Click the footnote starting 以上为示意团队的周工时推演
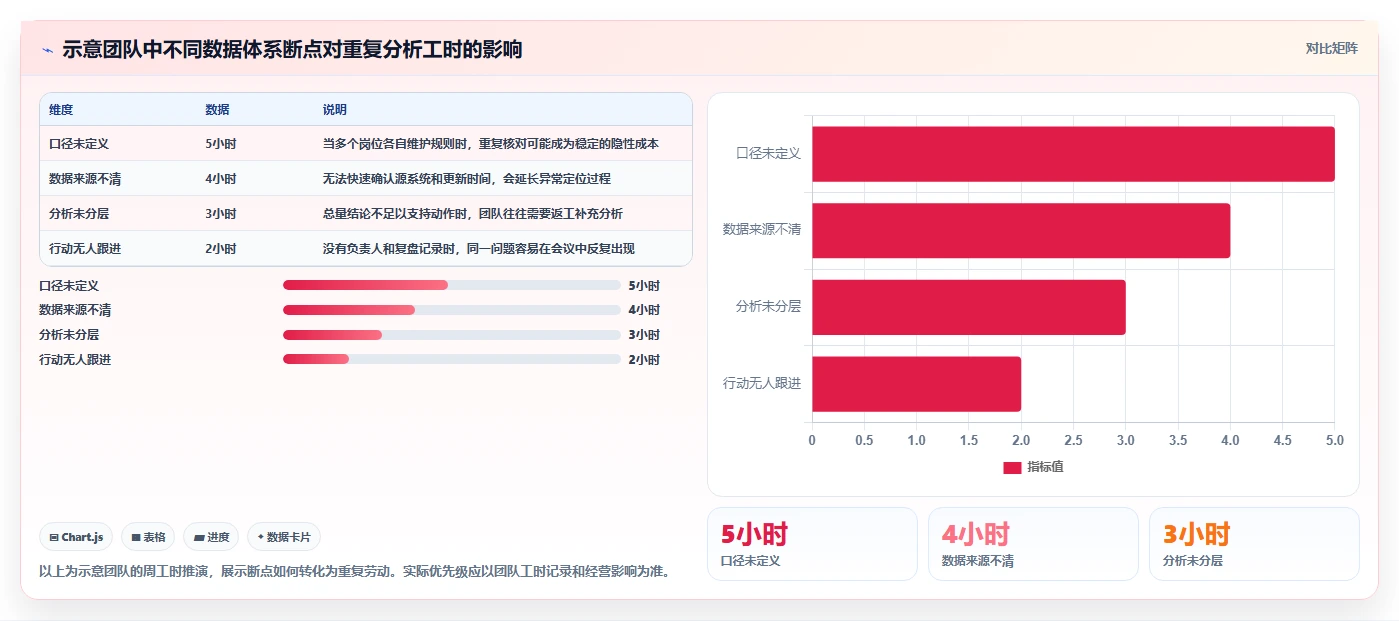Image resolution: width=1399 pixels, height=621 pixels. [x=354, y=572]
